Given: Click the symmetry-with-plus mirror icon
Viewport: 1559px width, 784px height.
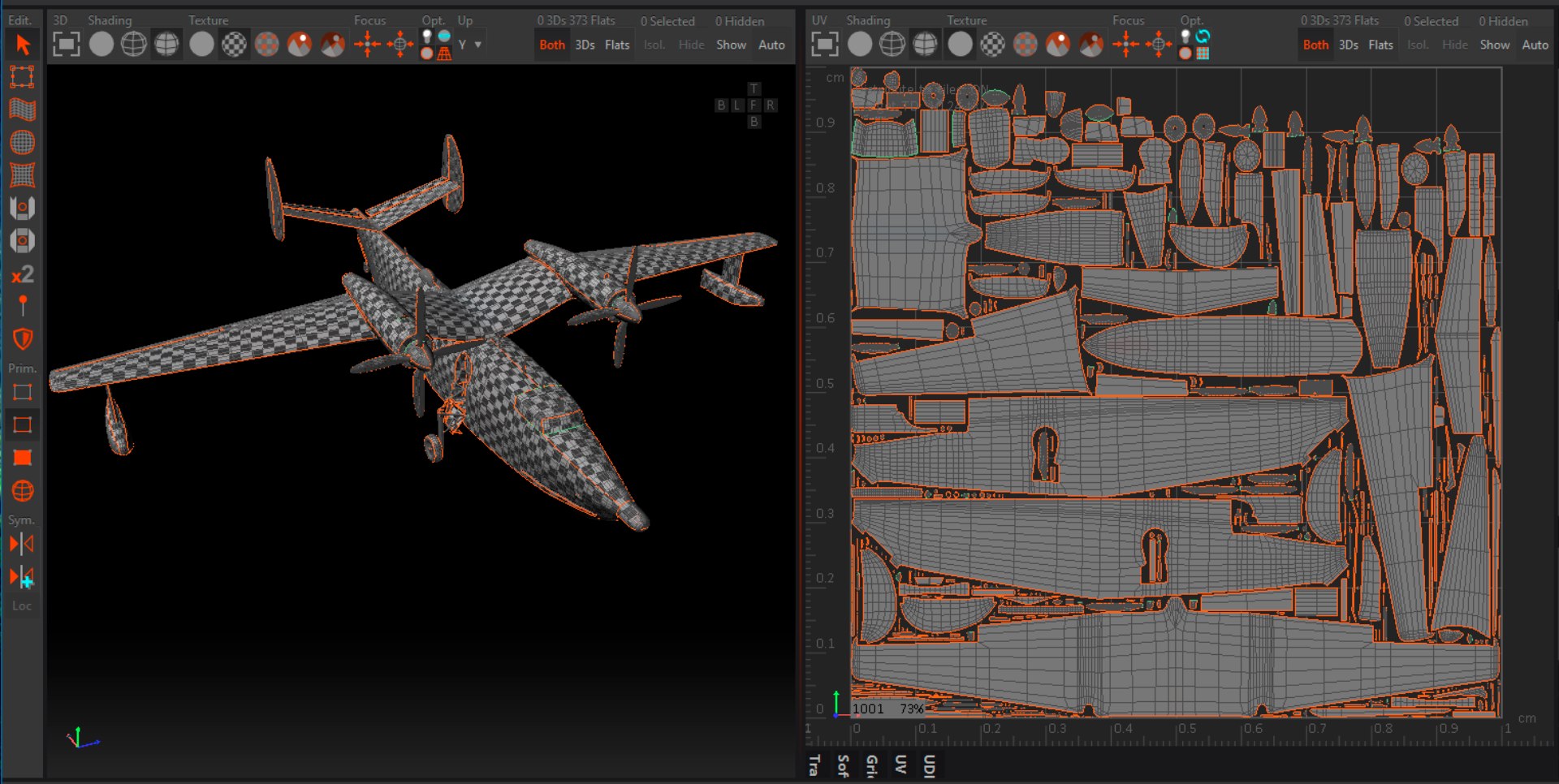Looking at the screenshot, I should point(22,577).
